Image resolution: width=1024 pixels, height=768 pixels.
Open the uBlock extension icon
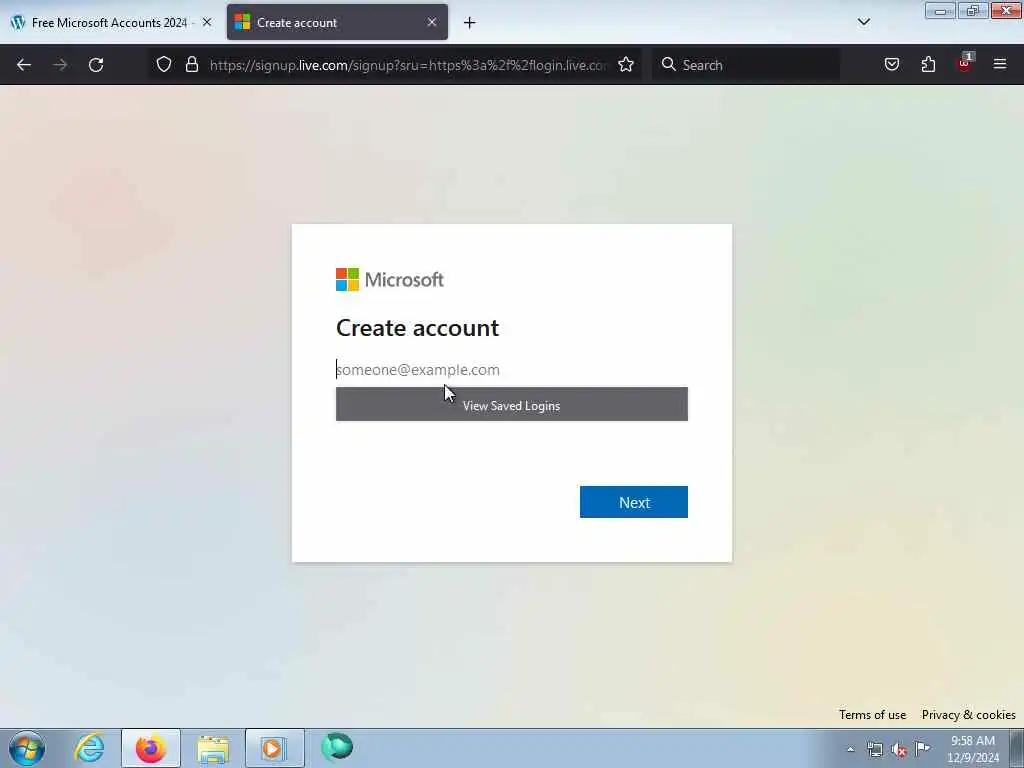click(965, 63)
